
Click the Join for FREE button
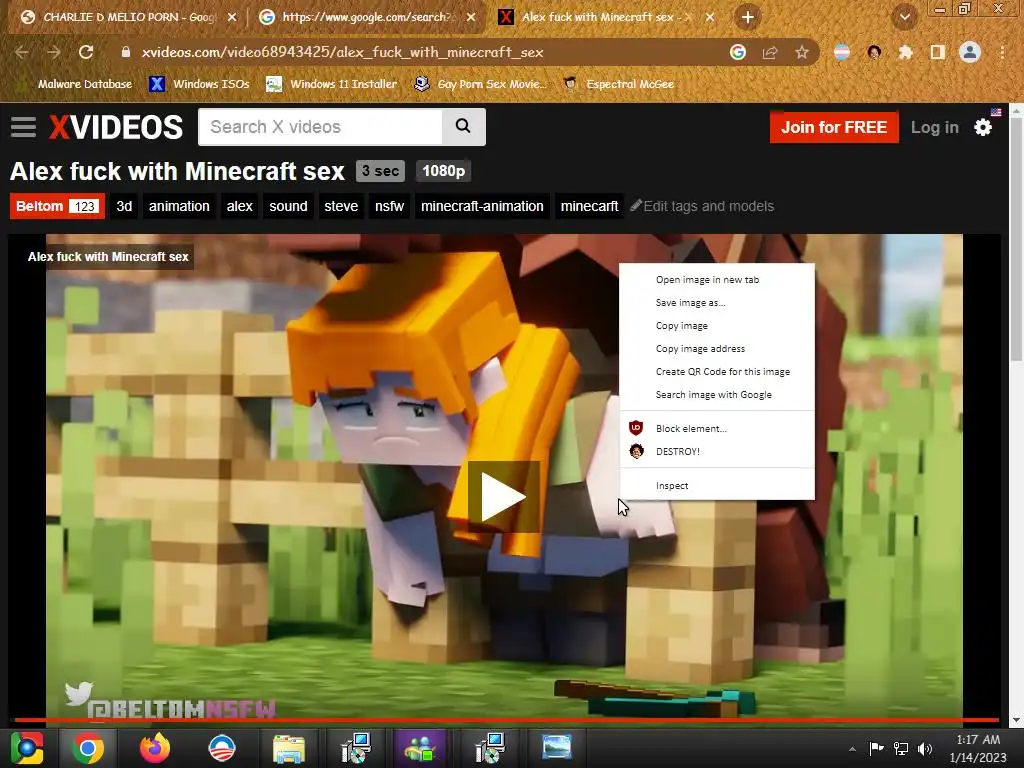[x=834, y=127]
